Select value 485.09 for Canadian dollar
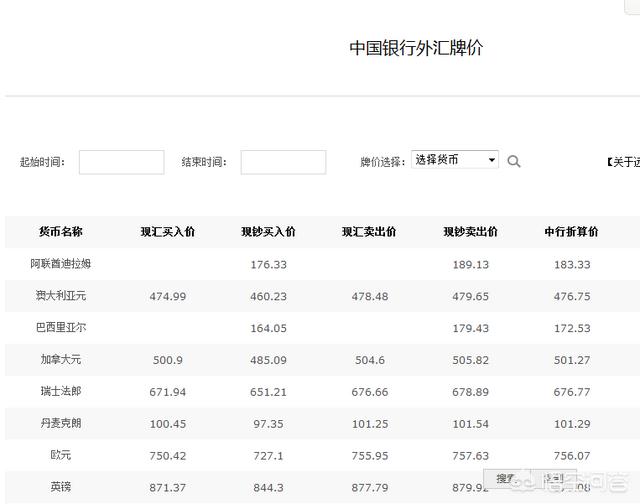 tap(269, 360)
